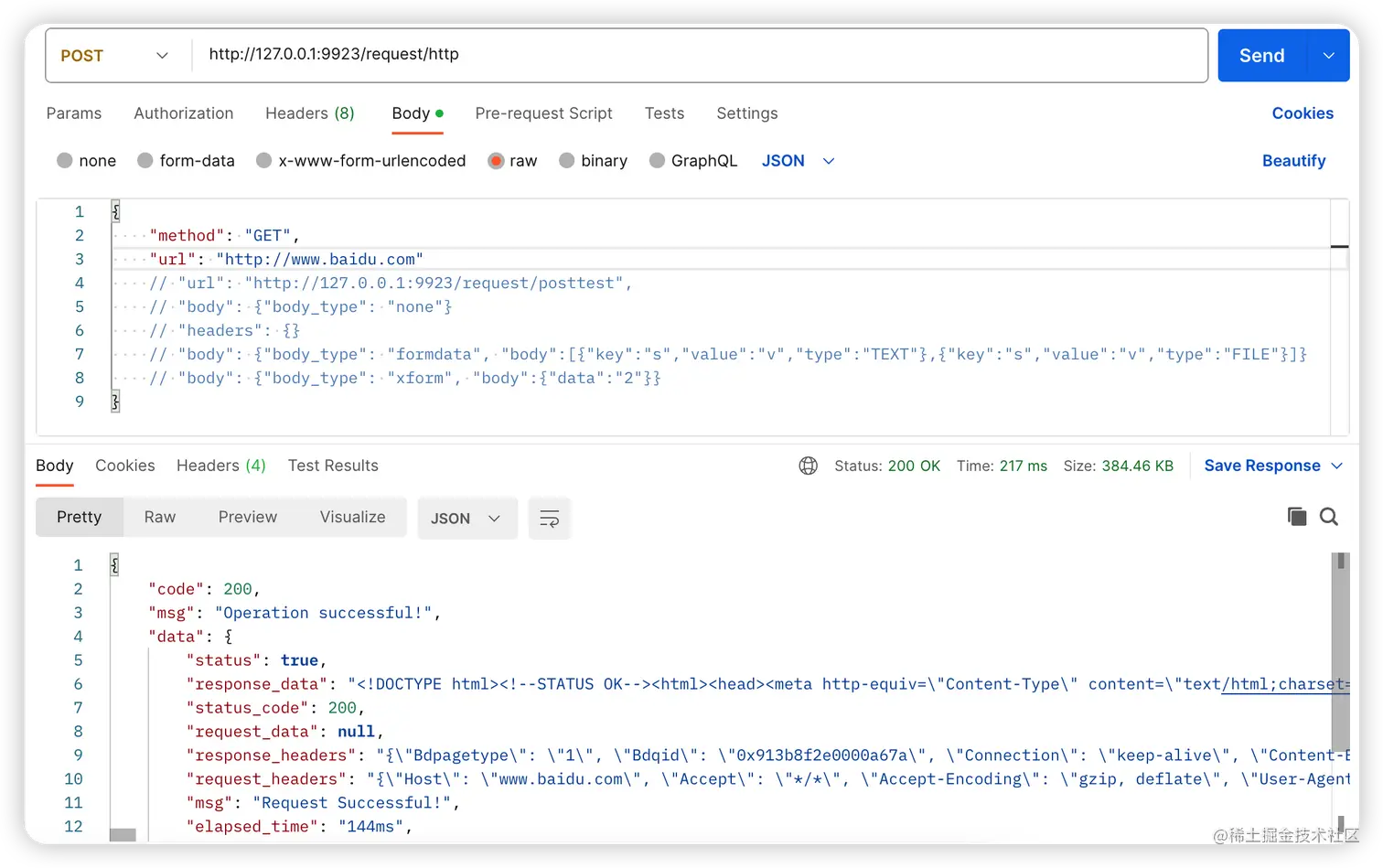Open the response JSON format dropdown
Viewport: 1383px width, 868px height.
click(466, 519)
